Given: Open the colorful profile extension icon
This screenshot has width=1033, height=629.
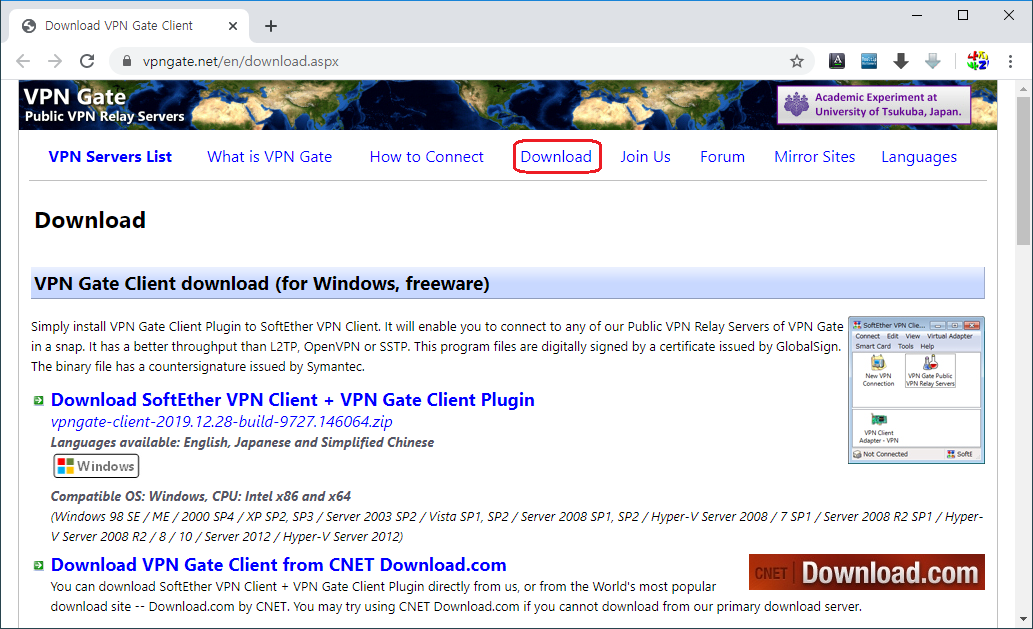Looking at the screenshot, I should [x=978, y=61].
